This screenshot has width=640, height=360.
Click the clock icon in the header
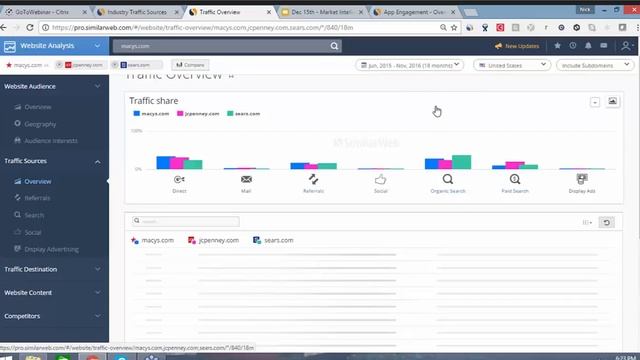pos(573,46)
